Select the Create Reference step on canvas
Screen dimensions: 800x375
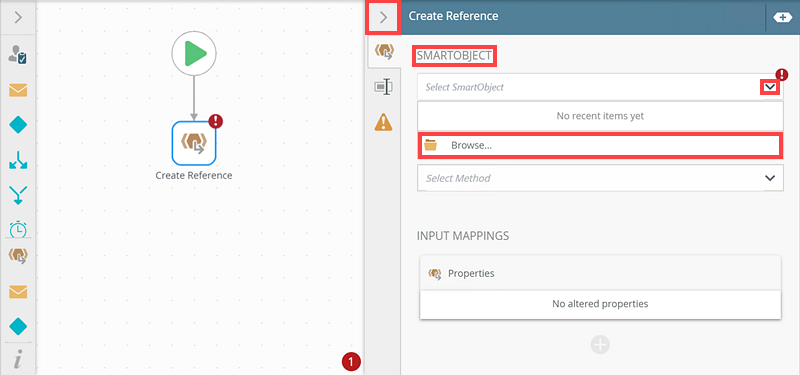pyautogui.click(x=194, y=143)
